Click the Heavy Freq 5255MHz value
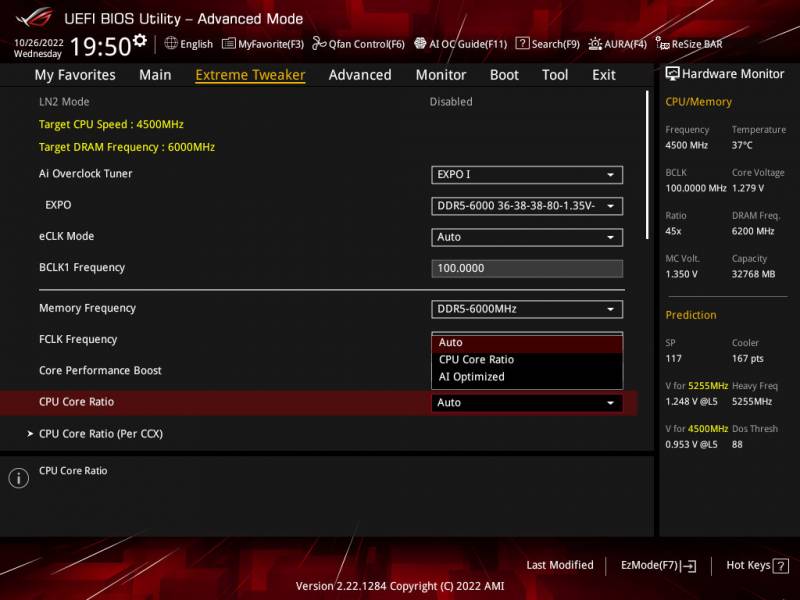800x600 pixels. pos(752,401)
